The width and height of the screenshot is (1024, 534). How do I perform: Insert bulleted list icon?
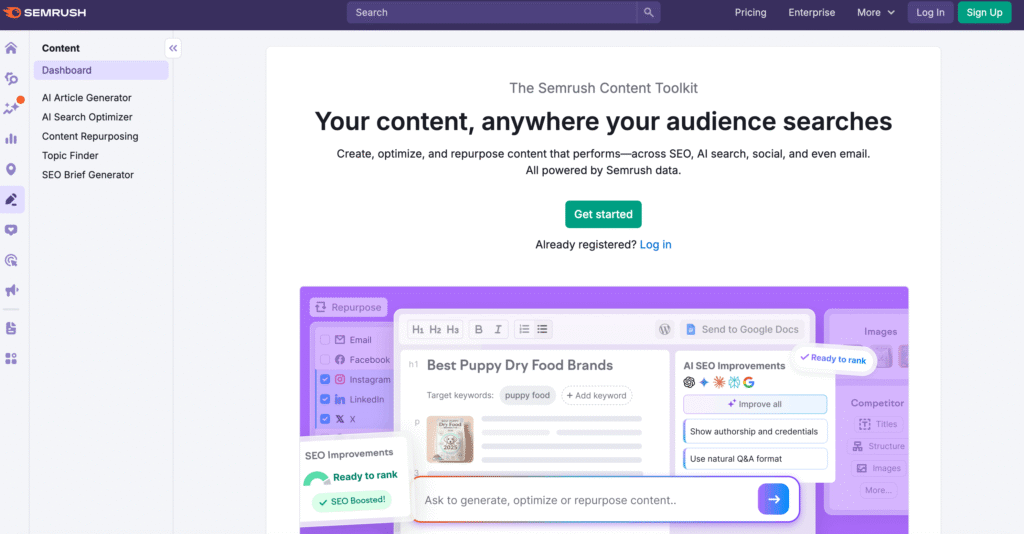[x=542, y=330]
